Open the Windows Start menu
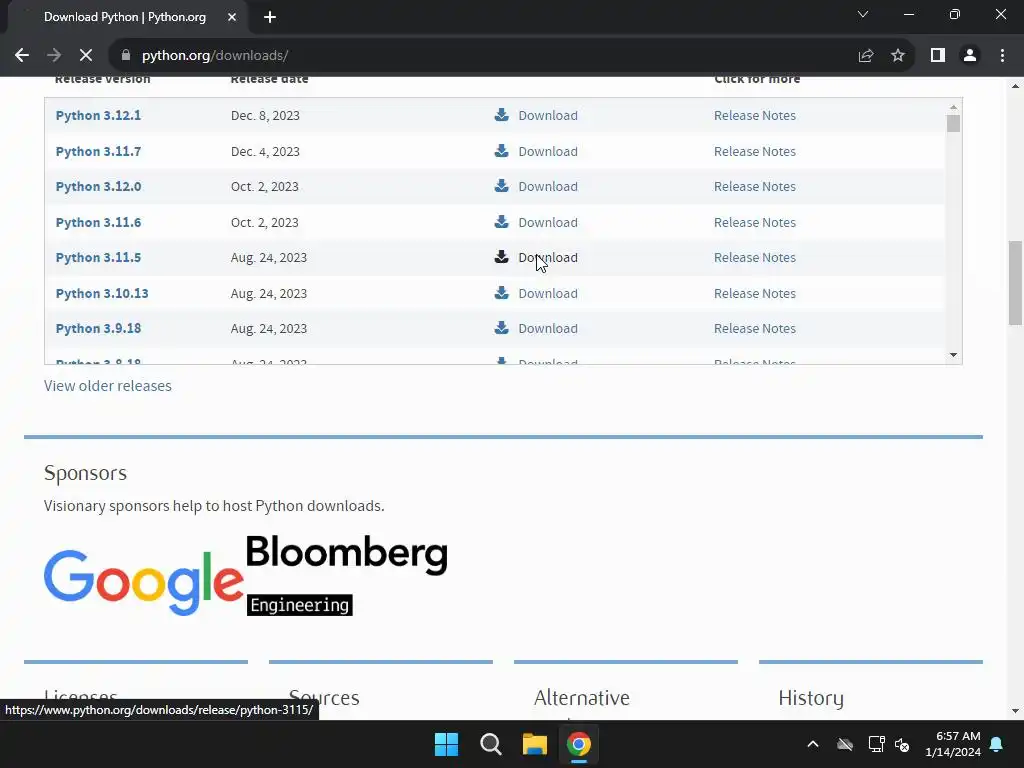 pos(447,744)
